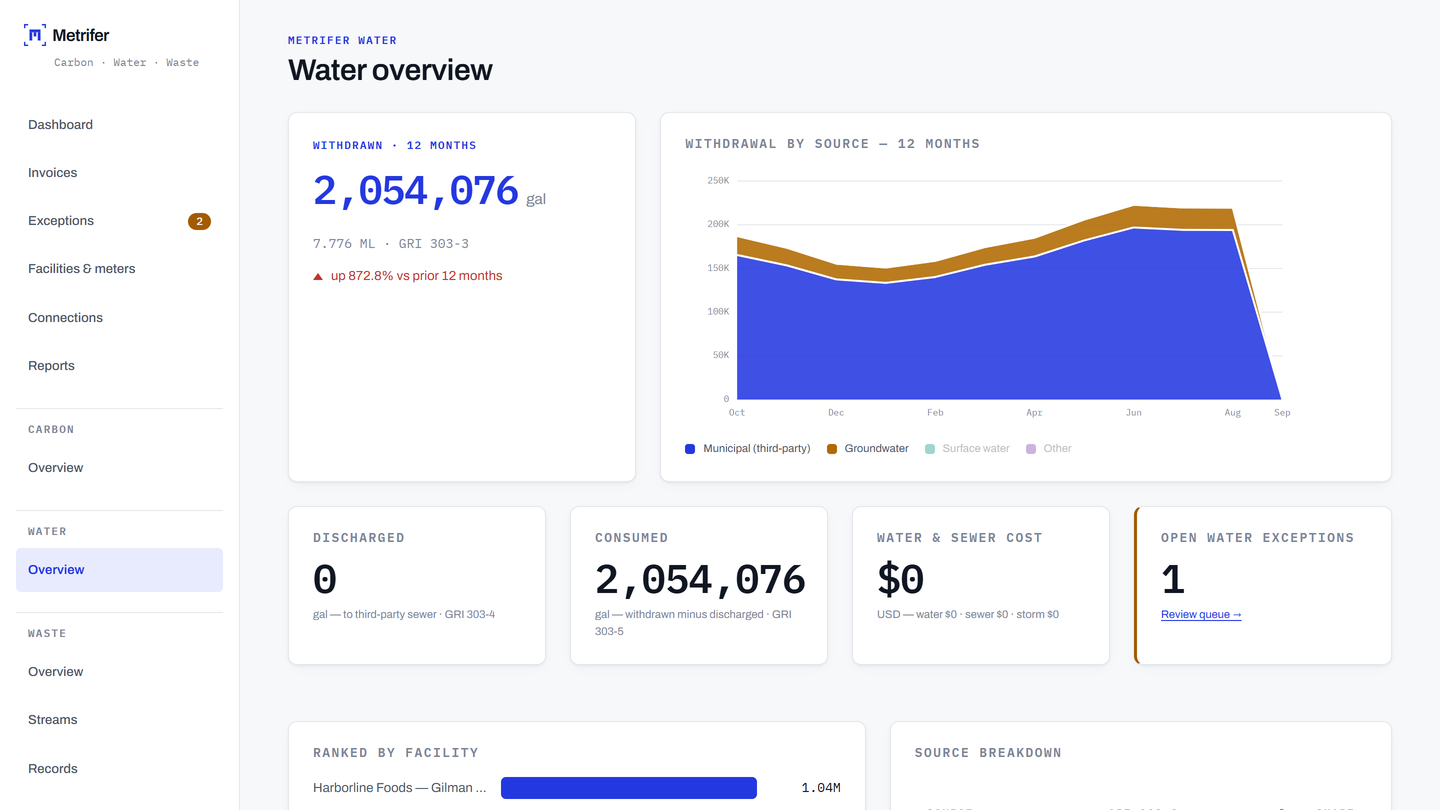1440x810 pixels.
Task: Open Waste Records in the sidebar
Action: pos(119,769)
